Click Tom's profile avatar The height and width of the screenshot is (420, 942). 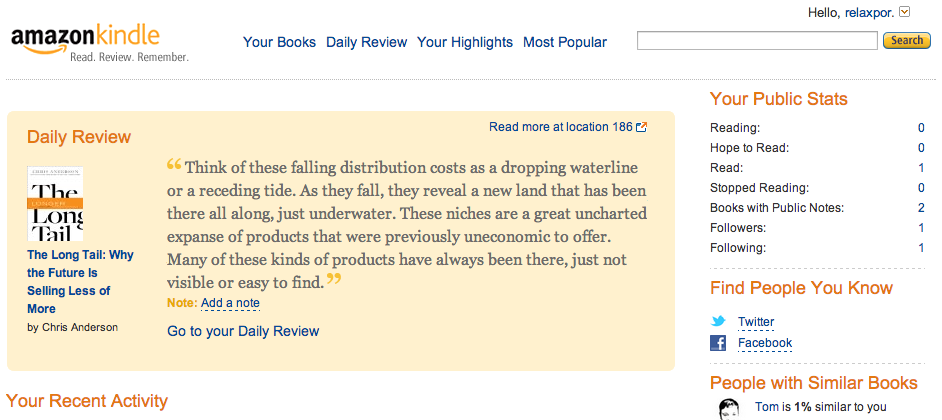tap(732, 408)
